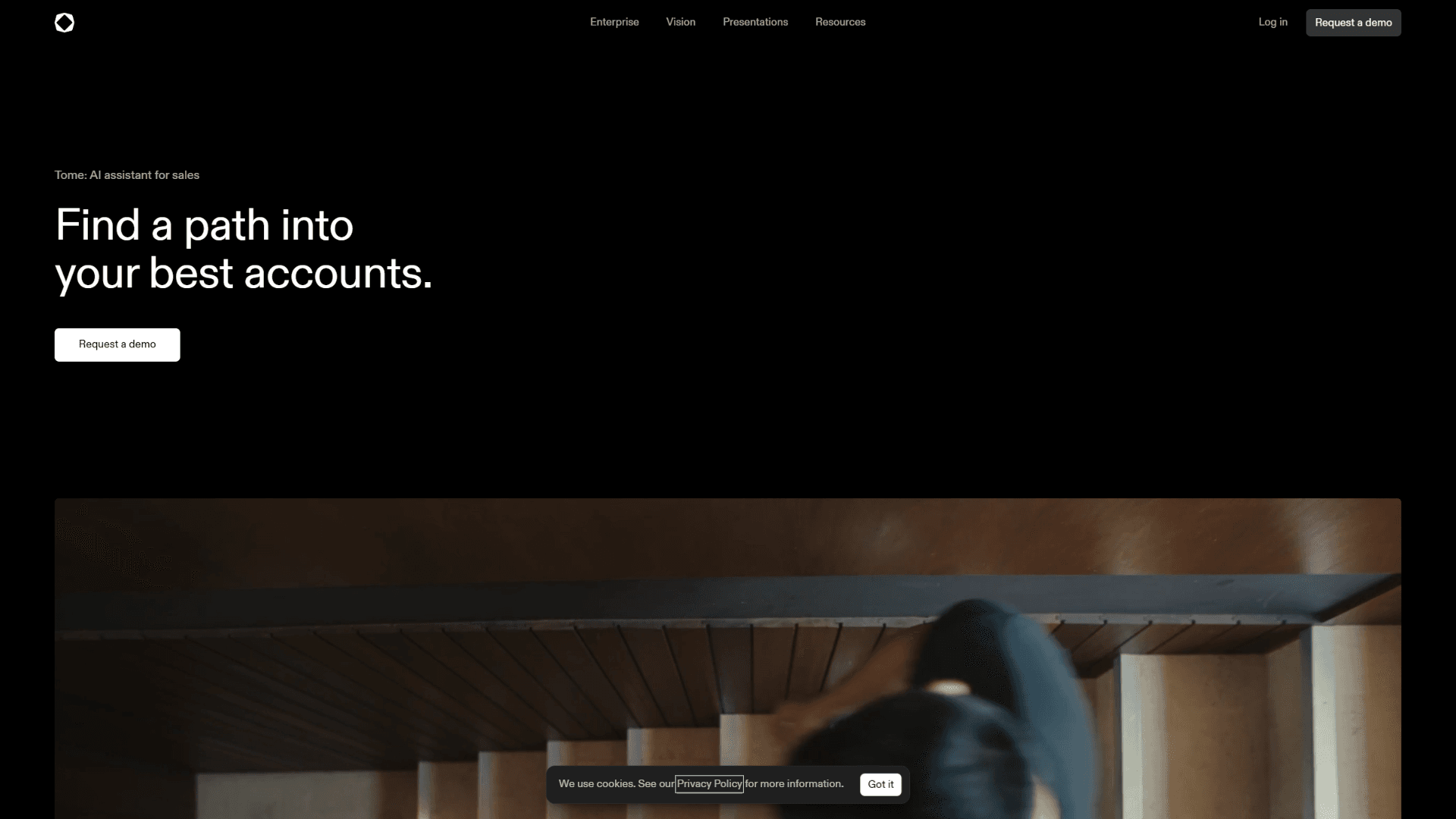The image size is (1456, 819).
Task: Click the Tome AI assistant tagline text
Action: pyautogui.click(x=127, y=175)
